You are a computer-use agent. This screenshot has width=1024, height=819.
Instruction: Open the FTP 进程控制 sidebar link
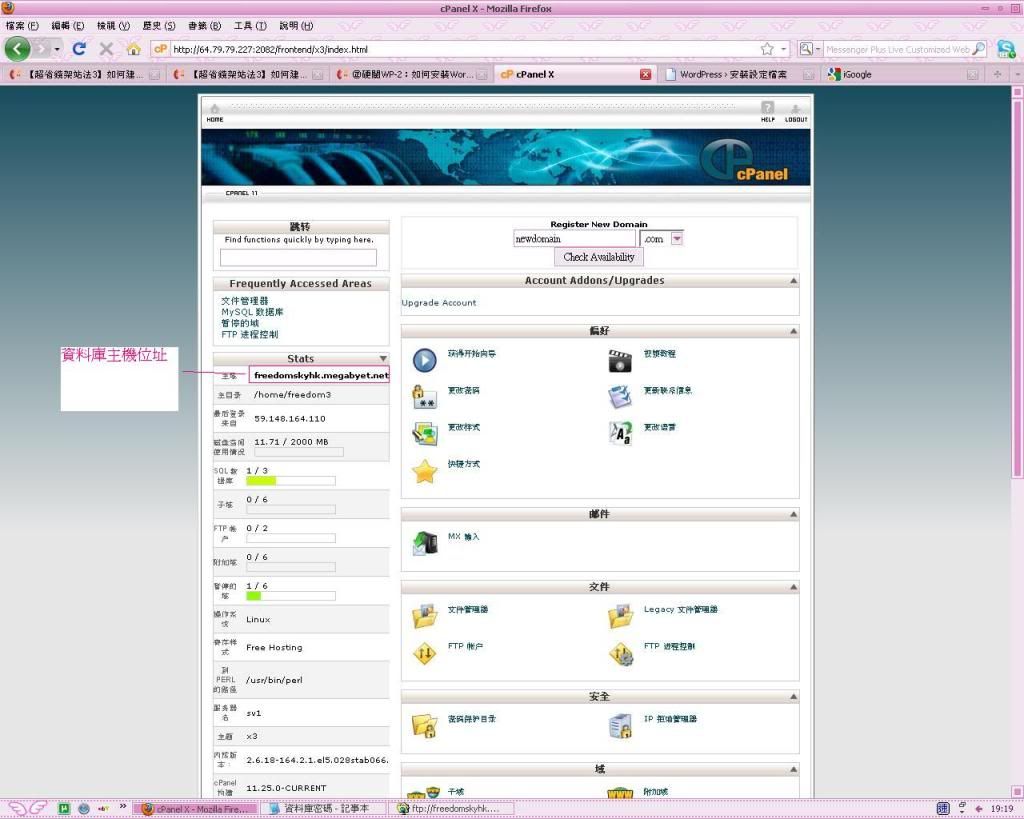click(249, 334)
